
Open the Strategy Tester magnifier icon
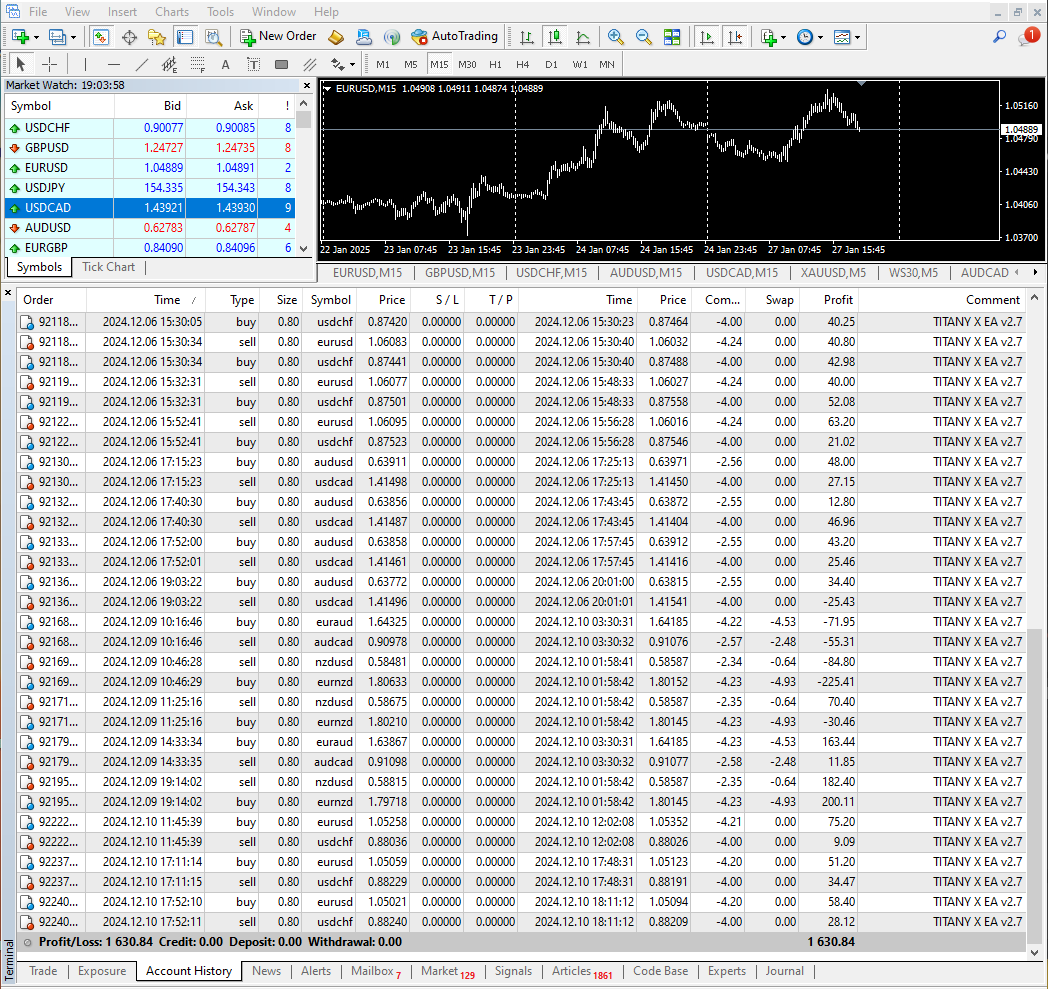[213, 37]
